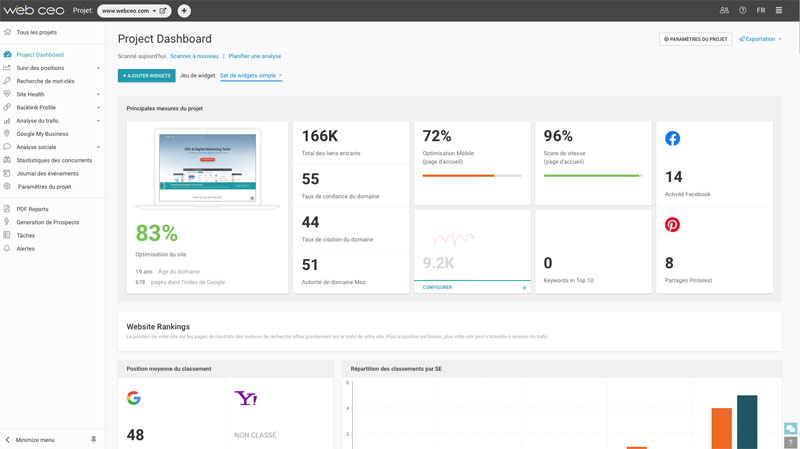Click the website laptop preview thumbnail
800x449 pixels.
pos(208,168)
